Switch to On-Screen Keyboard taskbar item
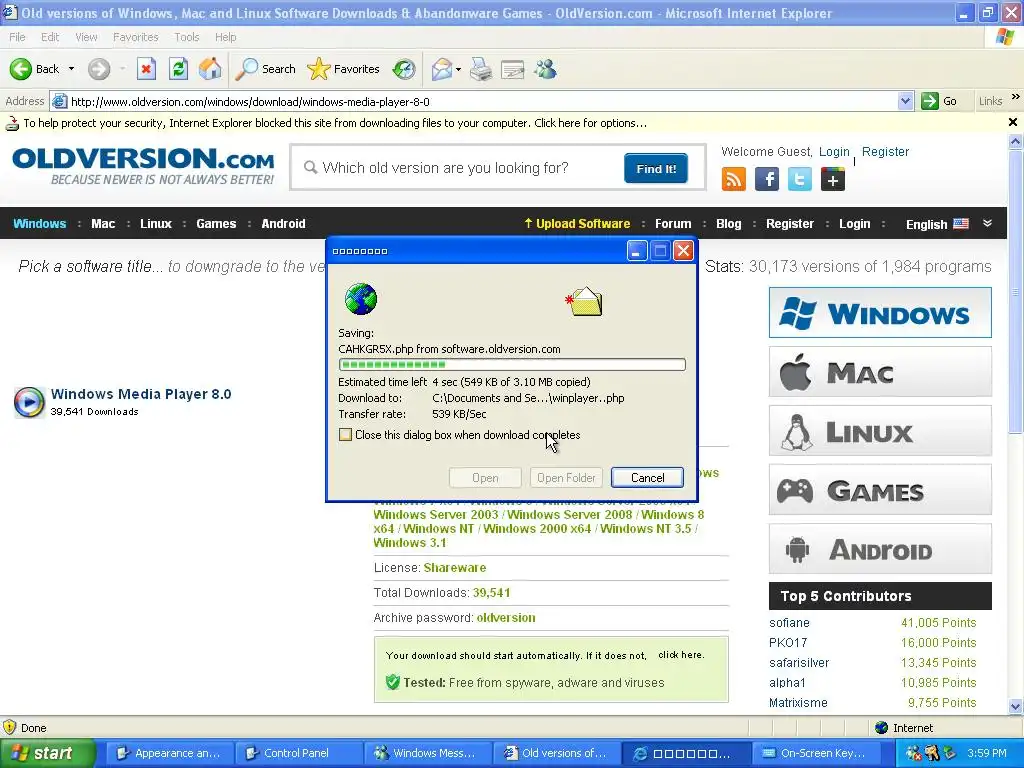1024x768 pixels. pos(816,753)
